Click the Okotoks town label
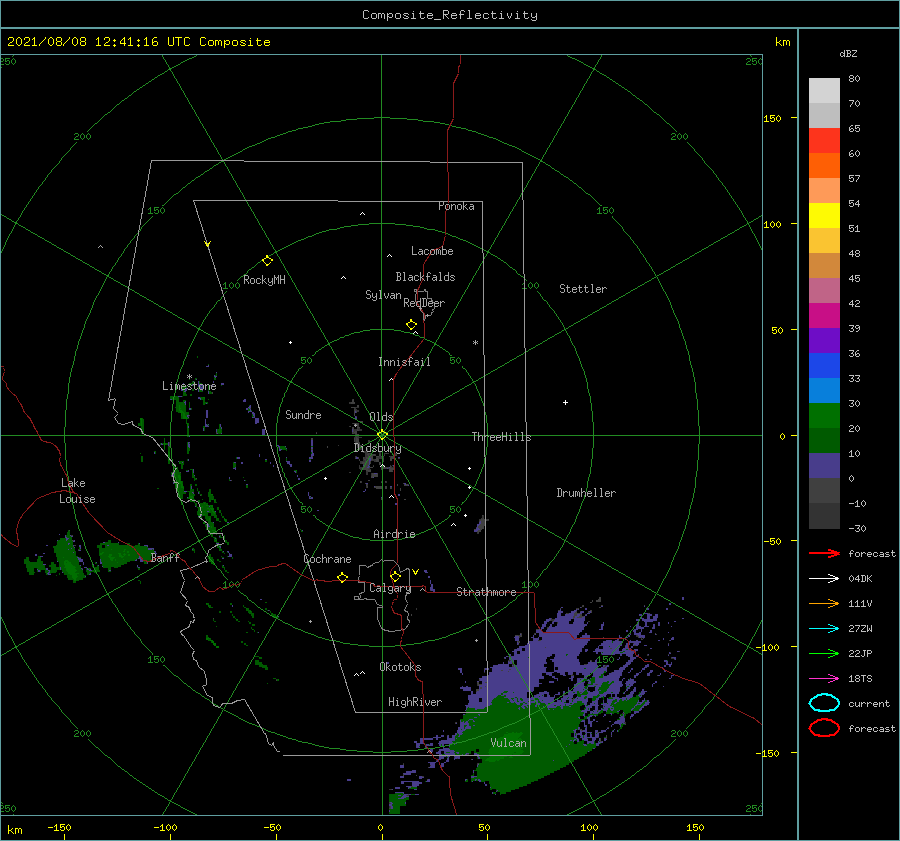The width and height of the screenshot is (900, 841). (x=400, y=667)
